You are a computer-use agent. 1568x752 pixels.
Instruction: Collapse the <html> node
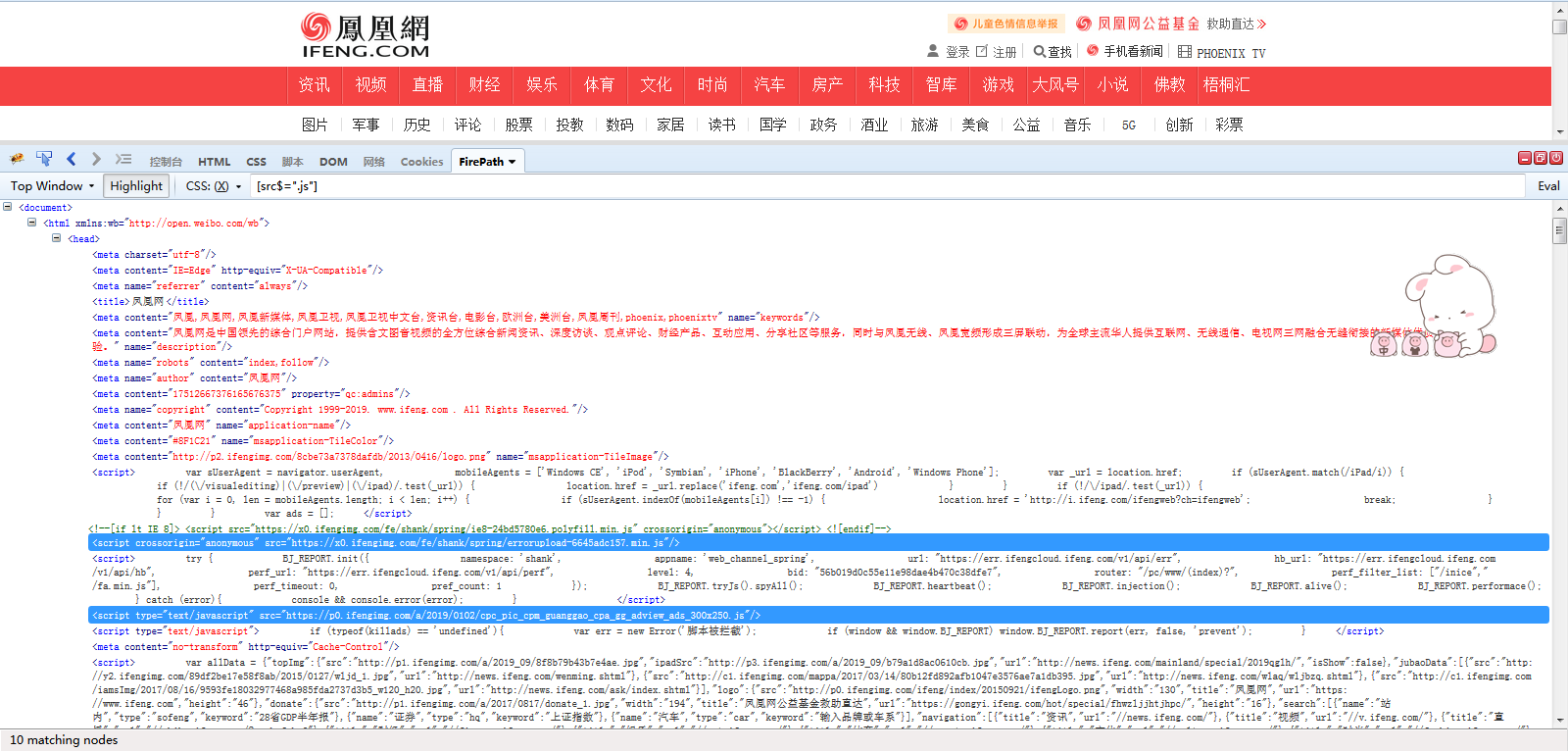point(32,223)
